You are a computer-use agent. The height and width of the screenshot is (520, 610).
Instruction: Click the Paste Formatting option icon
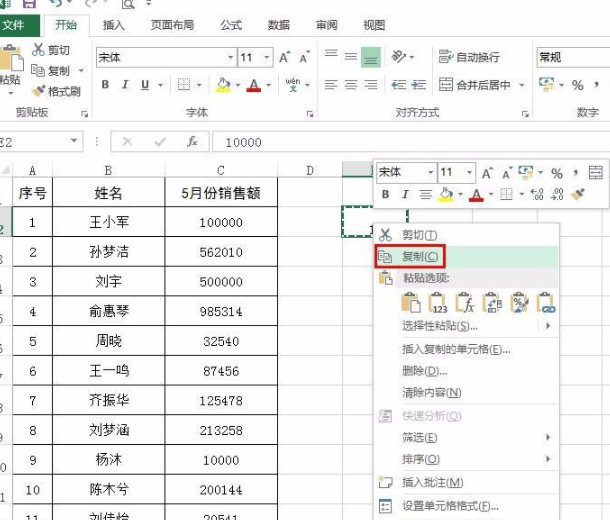pos(519,303)
